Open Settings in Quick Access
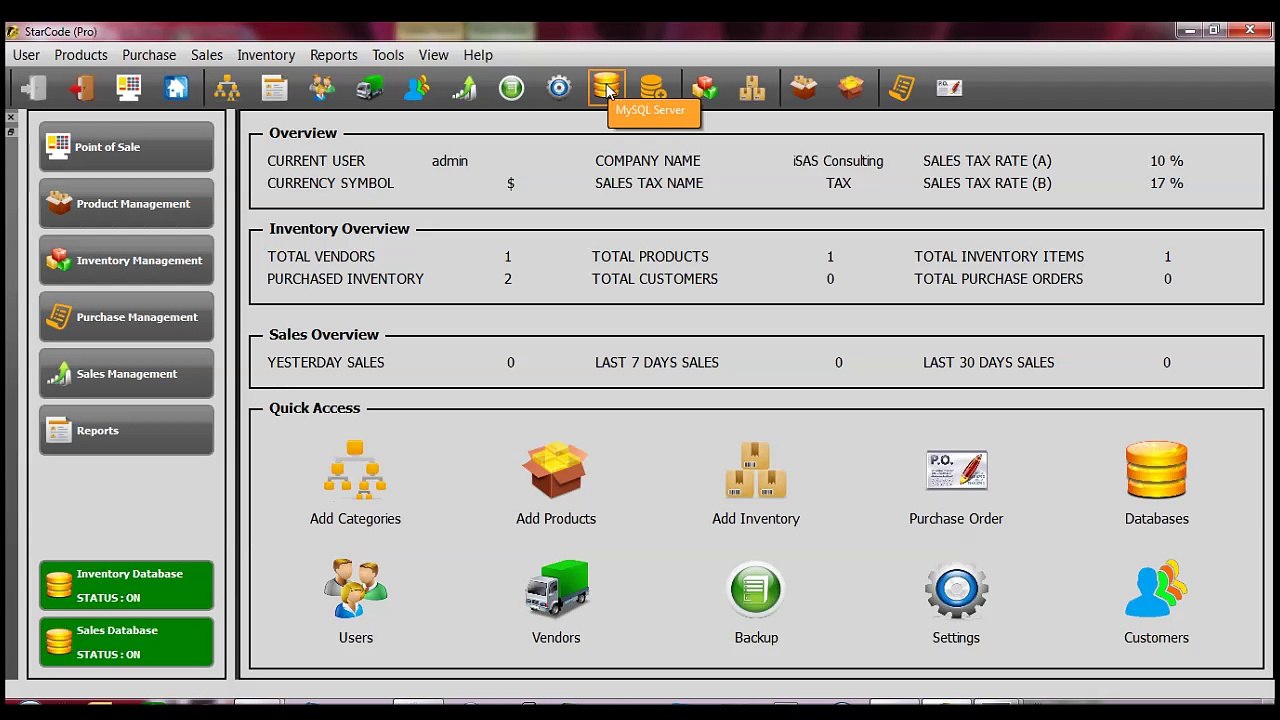This screenshot has width=1280, height=720. 956,602
